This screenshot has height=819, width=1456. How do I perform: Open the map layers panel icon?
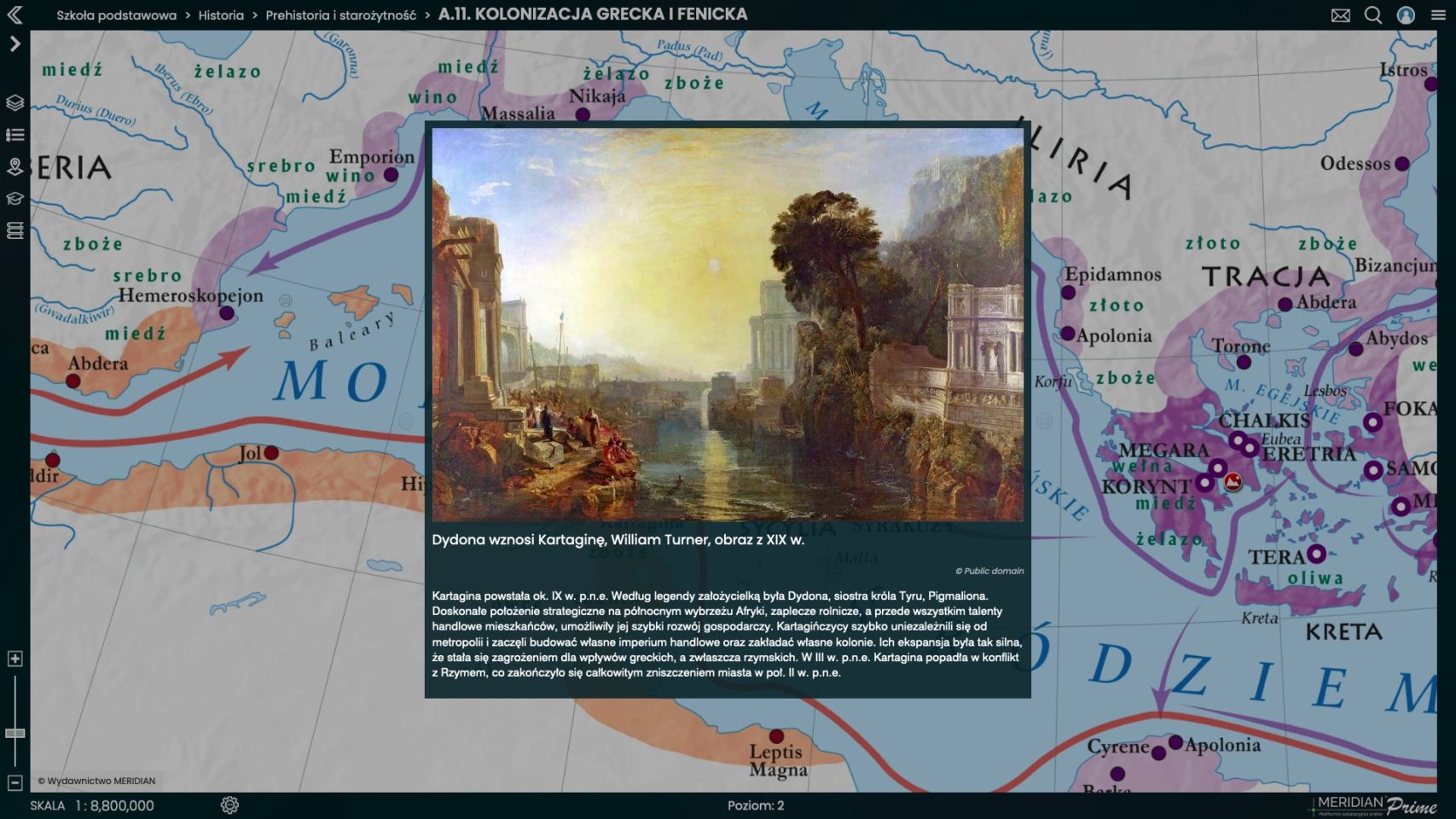(15, 103)
